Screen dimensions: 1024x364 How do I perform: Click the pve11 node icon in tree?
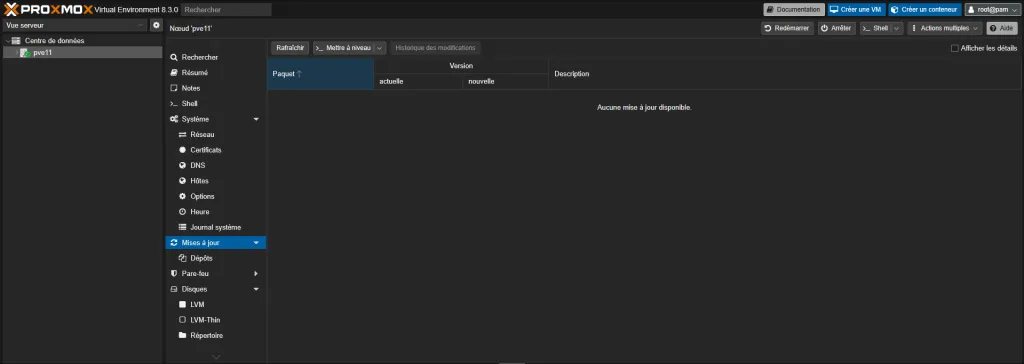click(x=25, y=53)
